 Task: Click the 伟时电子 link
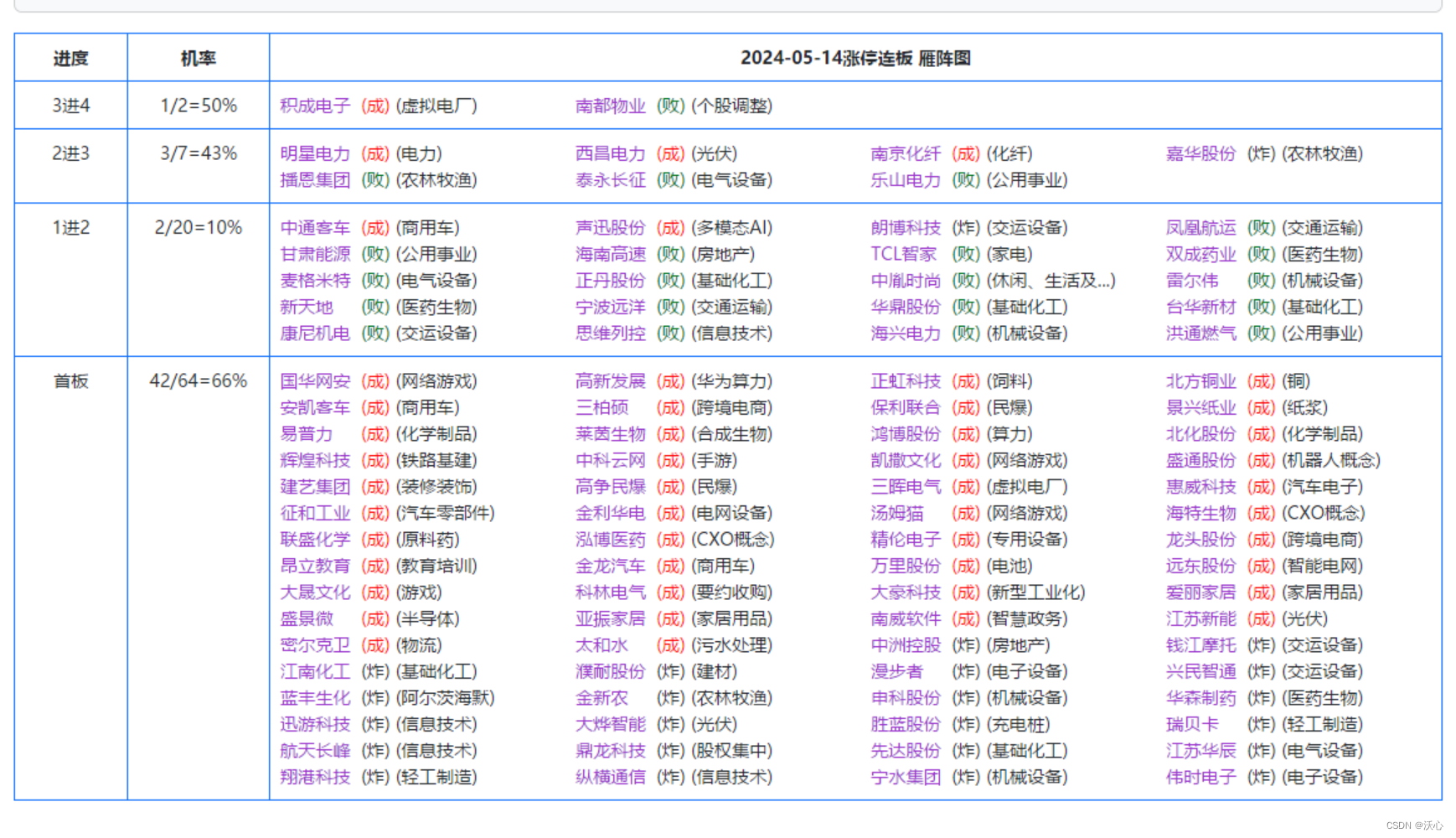click(1201, 778)
